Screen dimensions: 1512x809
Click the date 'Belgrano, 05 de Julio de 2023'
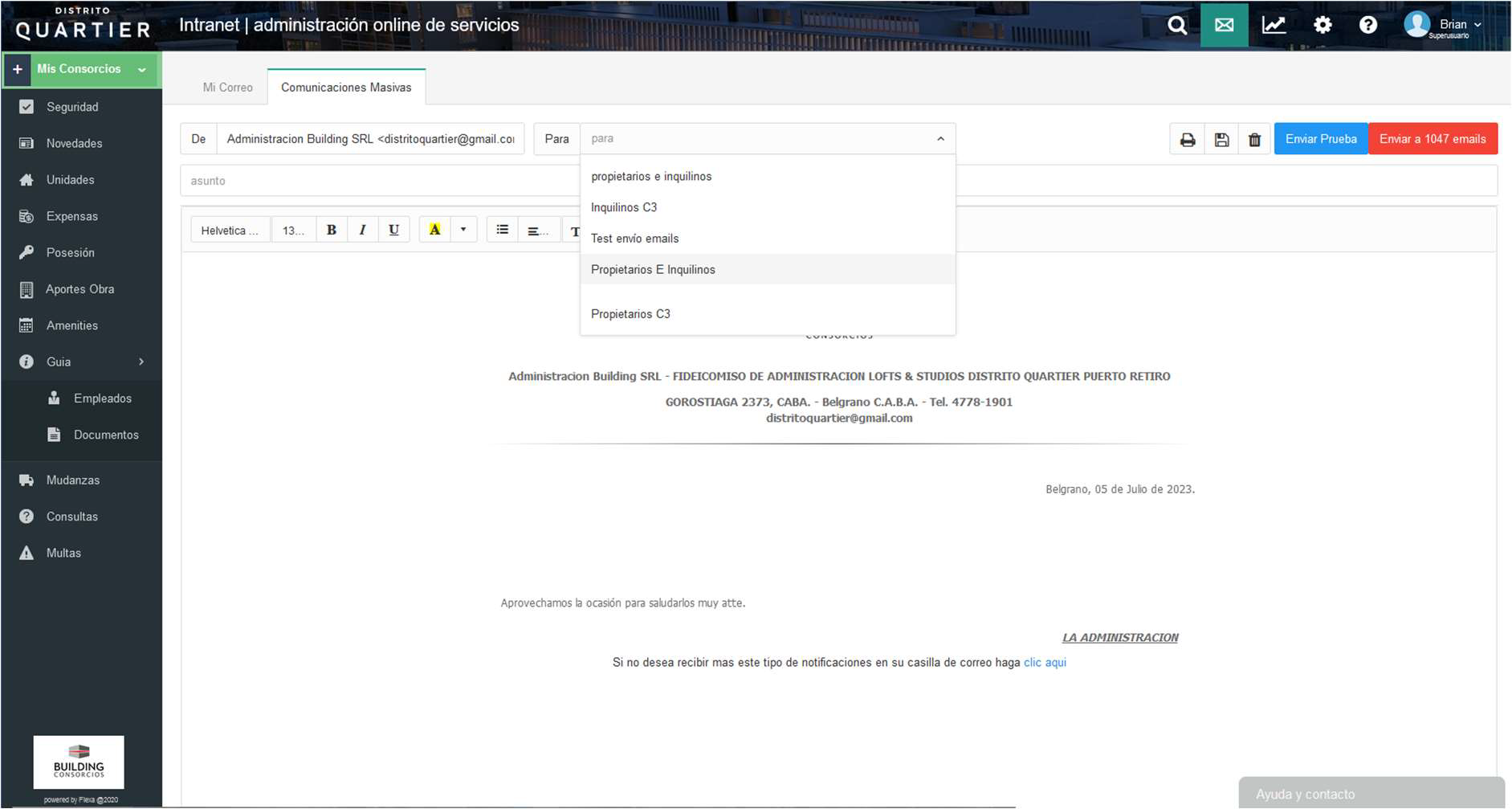pyautogui.click(x=1120, y=489)
